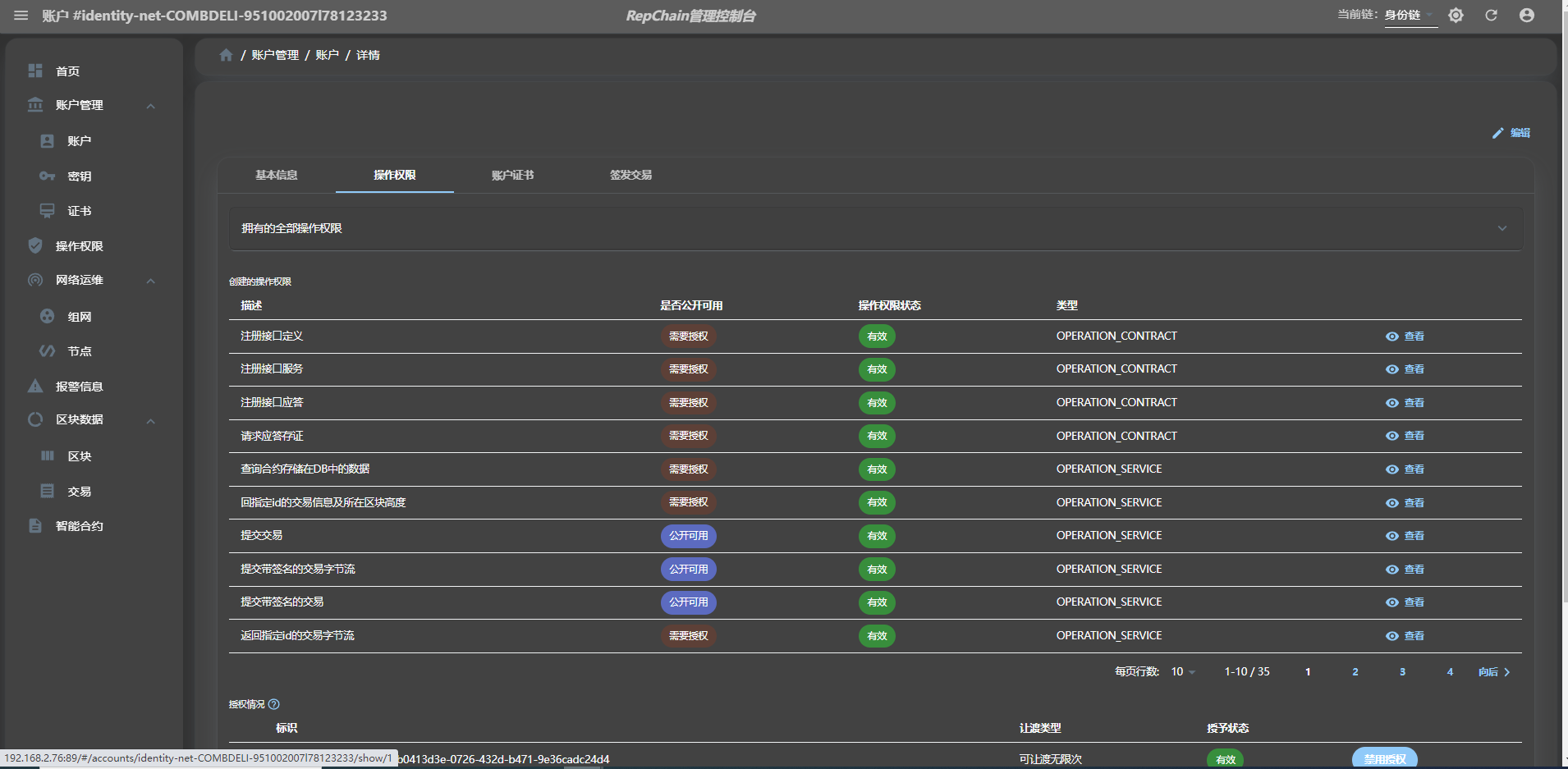Click the 交易 transaction icon
The width and height of the screenshot is (1568, 769).
(x=48, y=491)
